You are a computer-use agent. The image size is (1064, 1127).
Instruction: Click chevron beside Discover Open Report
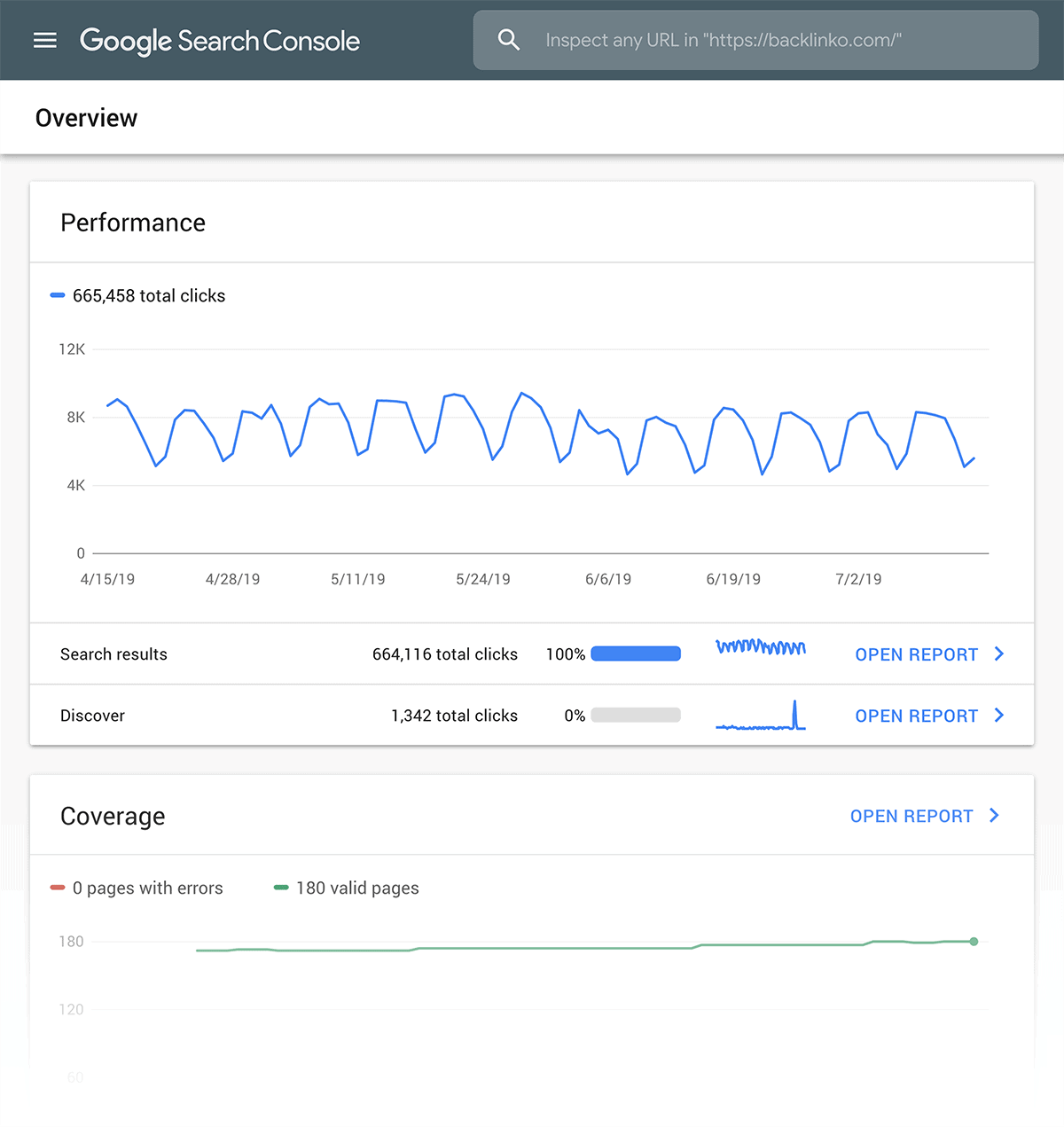pyautogui.click(x=999, y=715)
